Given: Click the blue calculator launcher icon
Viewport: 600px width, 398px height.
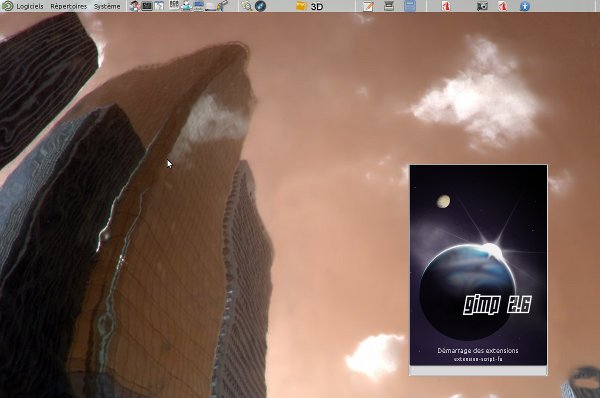Looking at the screenshot, I should (410, 6).
